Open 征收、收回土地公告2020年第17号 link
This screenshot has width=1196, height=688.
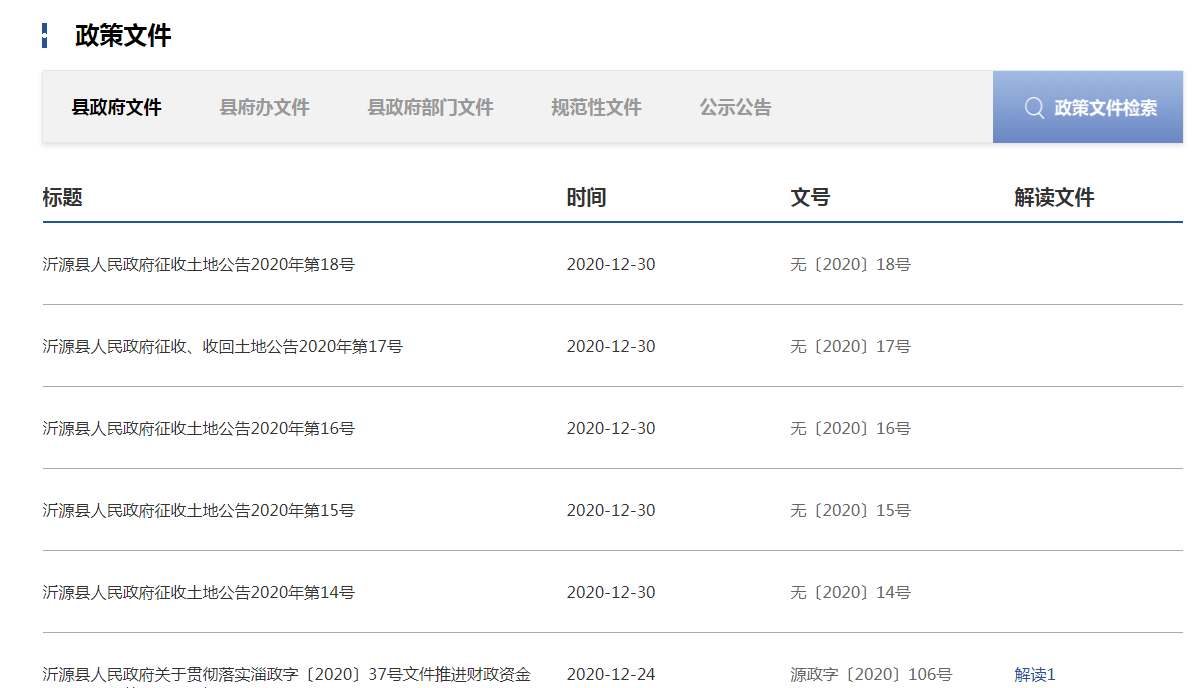[x=222, y=347]
